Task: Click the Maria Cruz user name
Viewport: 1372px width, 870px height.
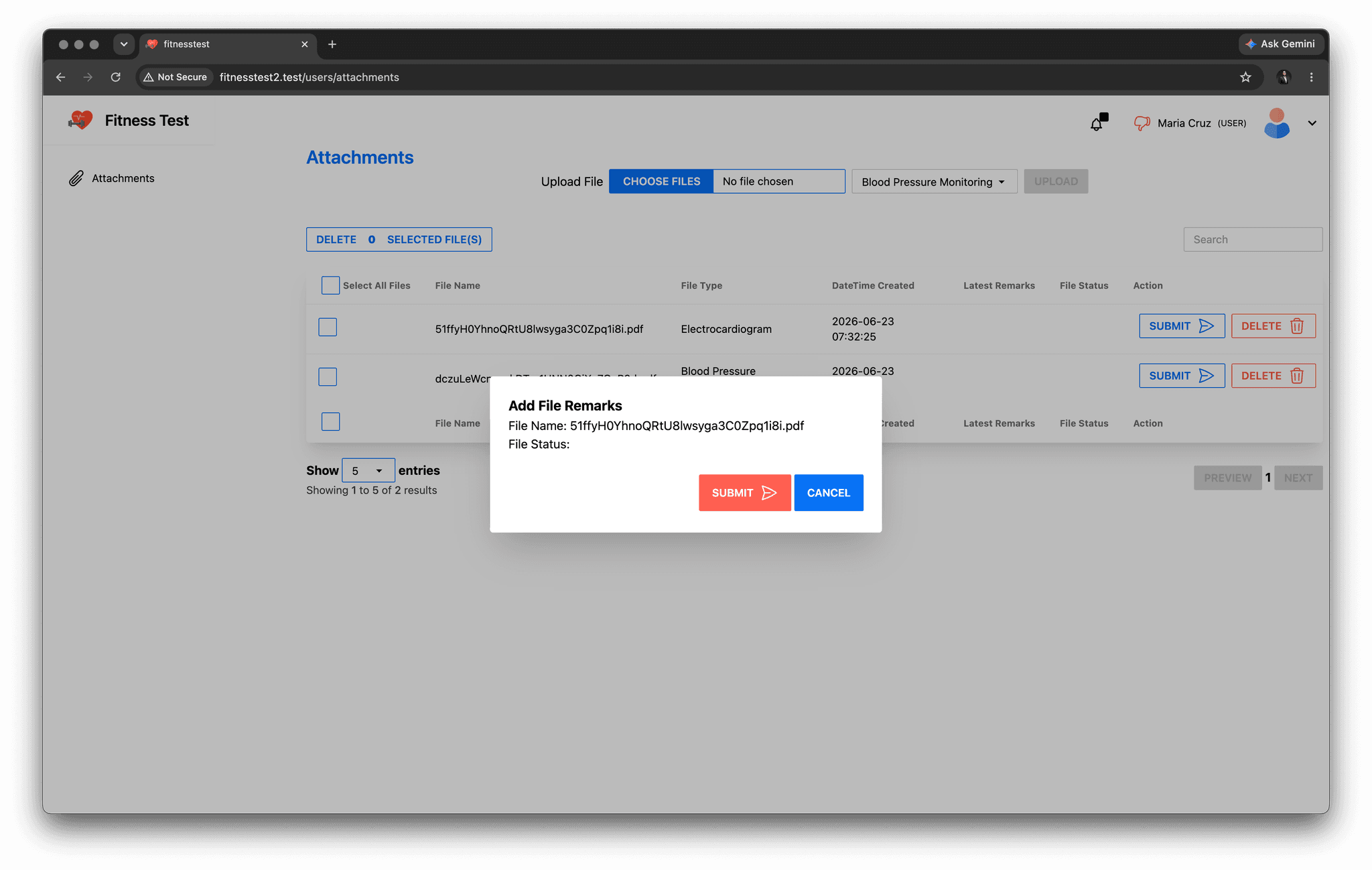Action: pos(1184,123)
